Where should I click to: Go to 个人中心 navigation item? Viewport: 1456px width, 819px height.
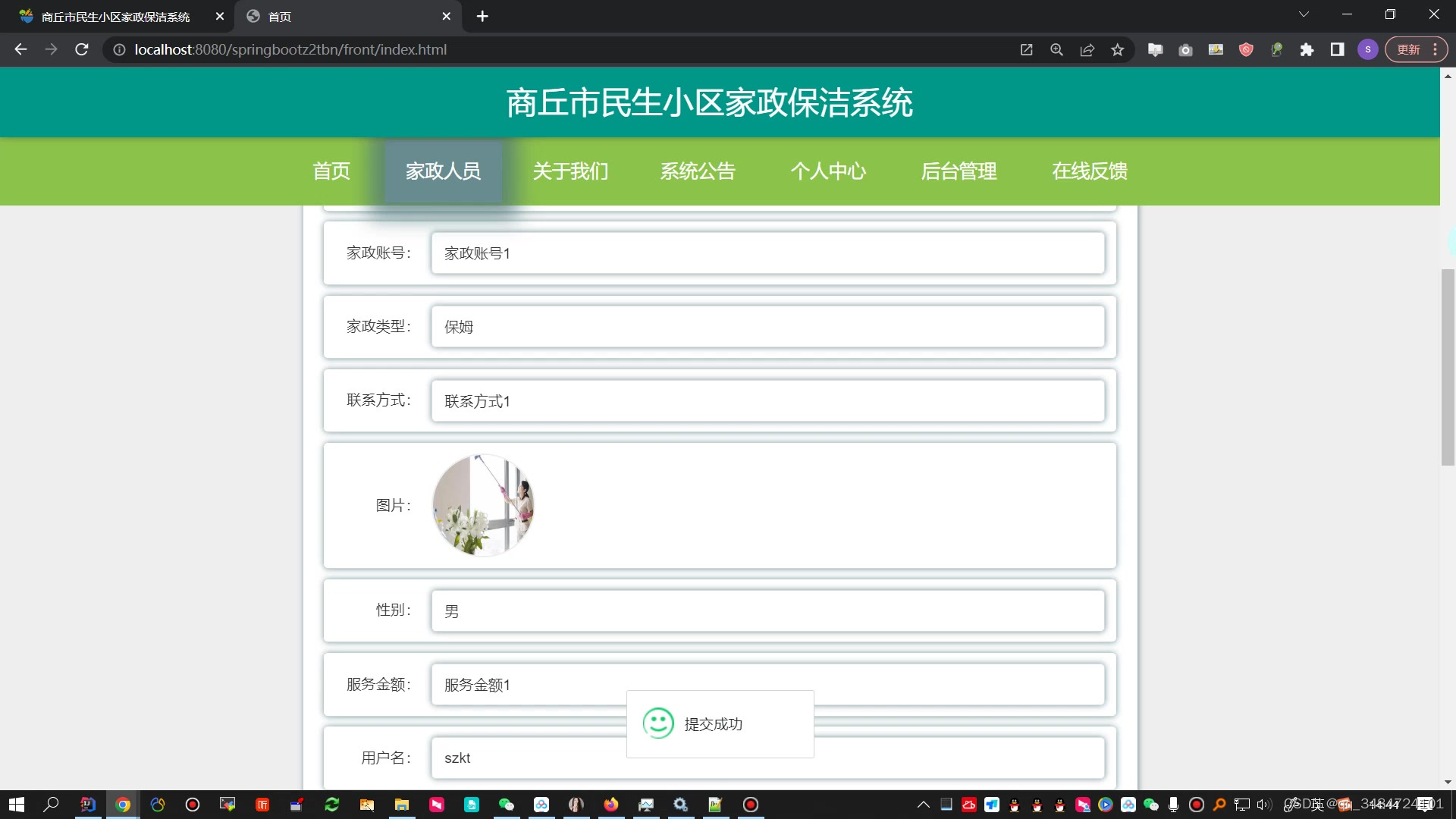point(828,171)
